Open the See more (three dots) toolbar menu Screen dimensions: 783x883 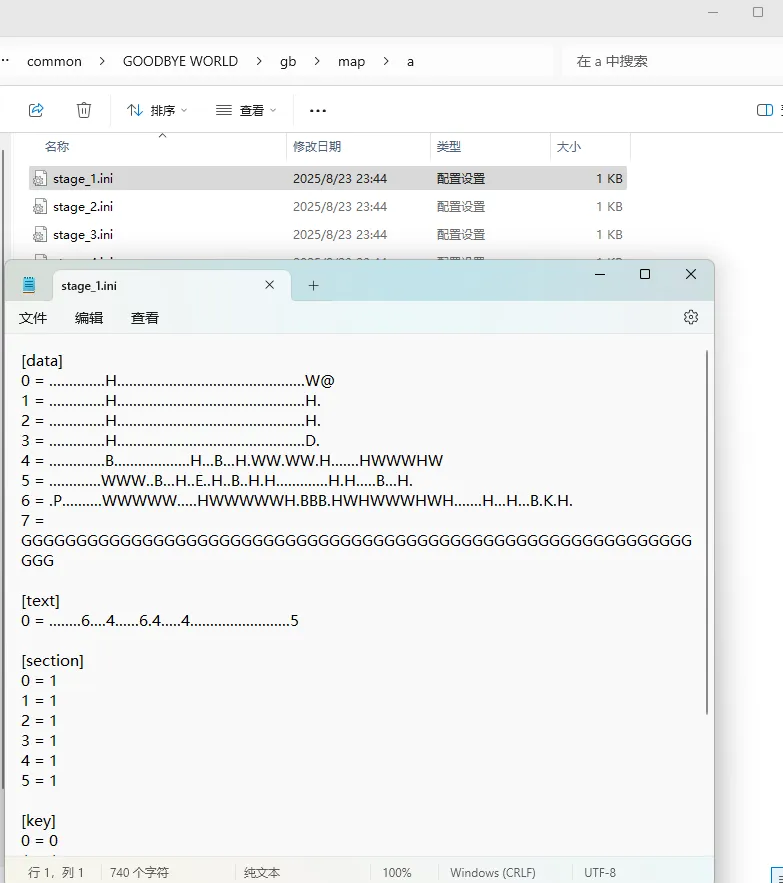318,110
